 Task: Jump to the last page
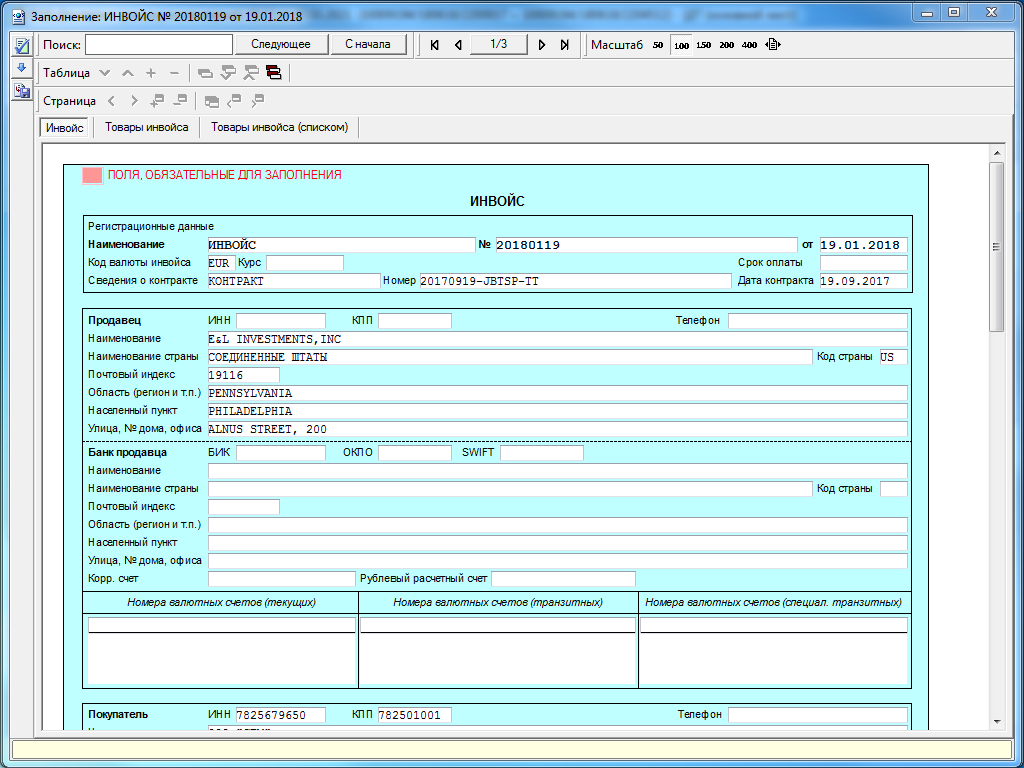564,45
